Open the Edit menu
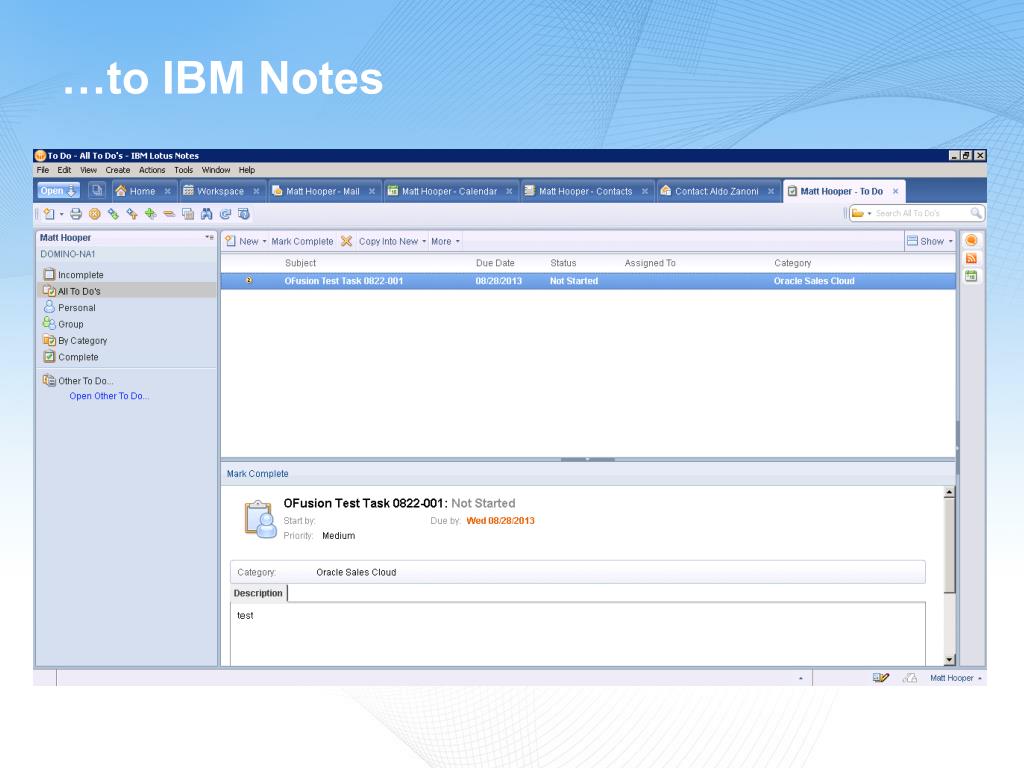The width and height of the screenshot is (1024, 768). (x=64, y=170)
